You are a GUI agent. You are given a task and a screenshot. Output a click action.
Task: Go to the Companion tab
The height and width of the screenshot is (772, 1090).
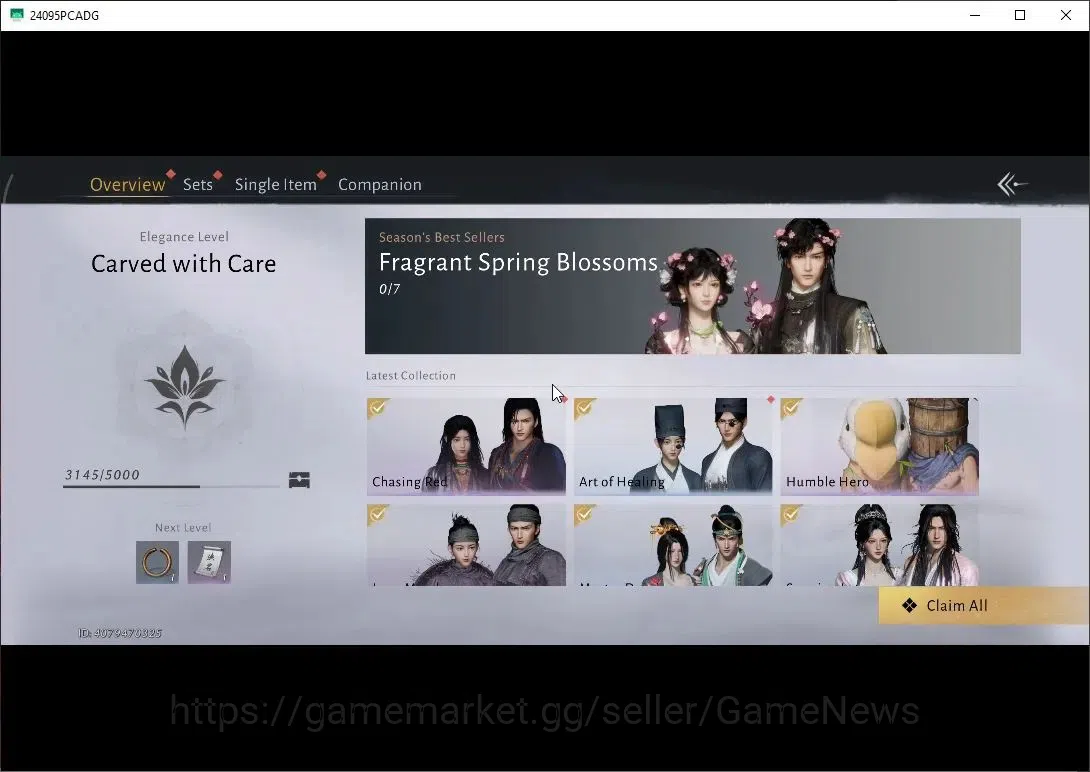(380, 184)
